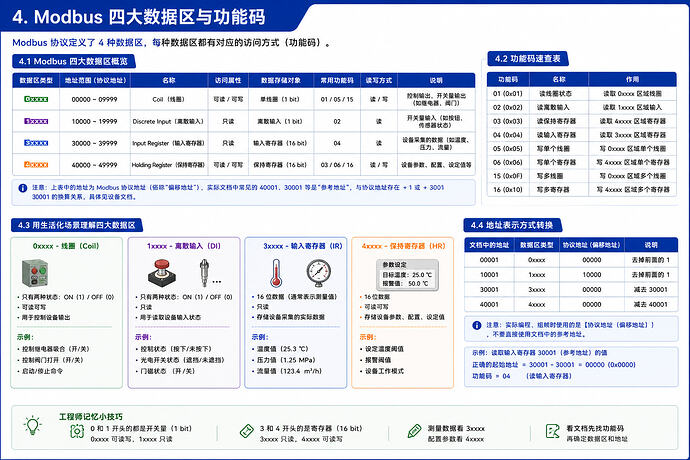Viewport: 690px width, 460px height.
Task: Select the 10001 cell in the address conversion table
Action: pyautogui.click(x=489, y=275)
